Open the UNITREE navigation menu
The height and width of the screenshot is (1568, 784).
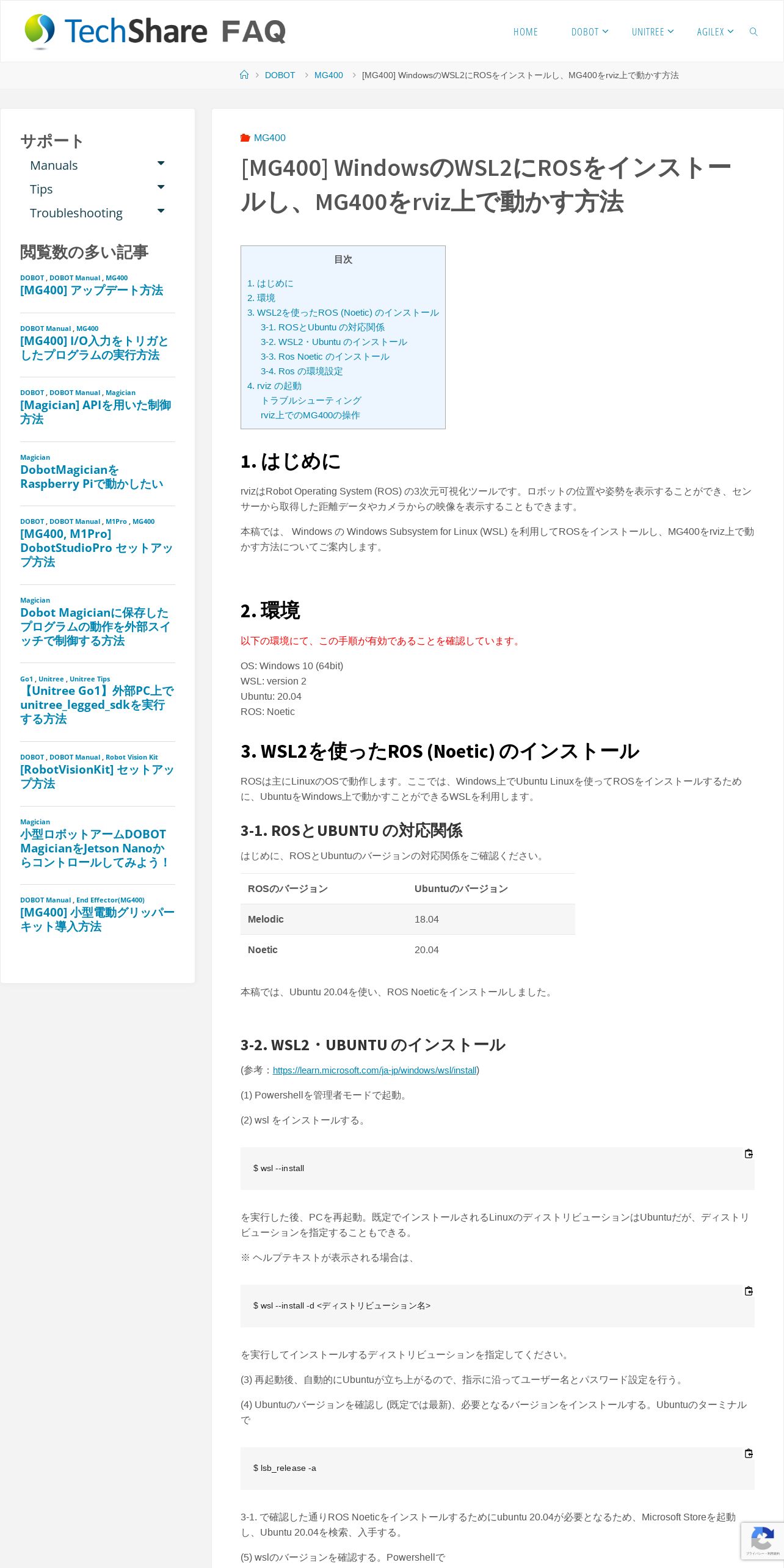pos(648,32)
